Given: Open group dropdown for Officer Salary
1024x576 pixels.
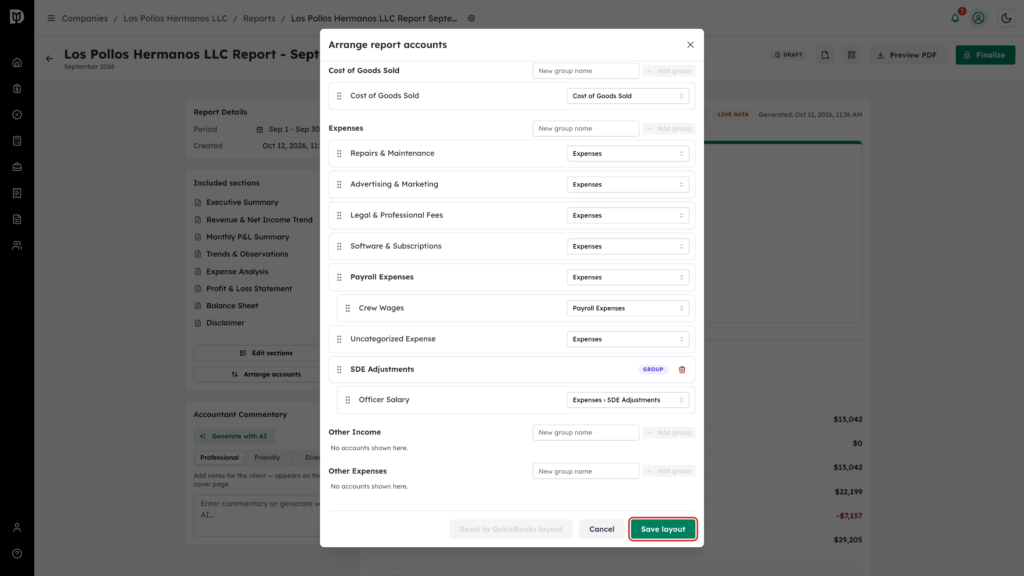Looking at the screenshot, I should (628, 400).
